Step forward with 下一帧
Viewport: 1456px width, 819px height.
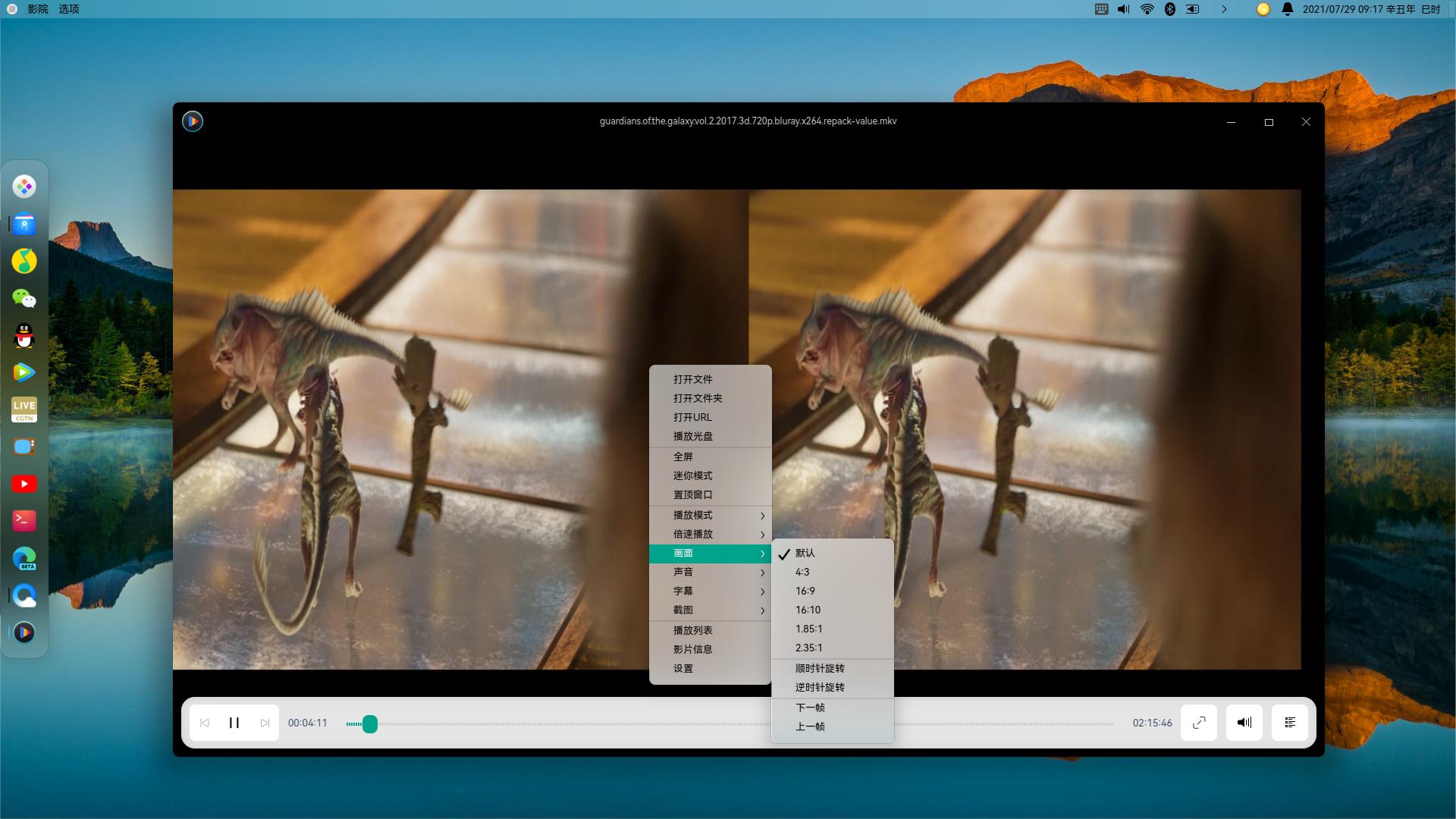click(810, 708)
